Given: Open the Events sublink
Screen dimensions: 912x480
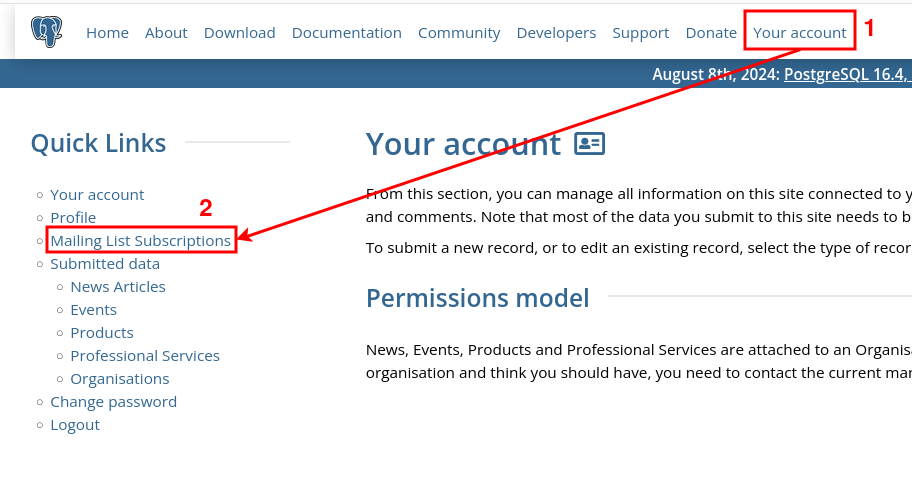Looking at the screenshot, I should point(94,310).
